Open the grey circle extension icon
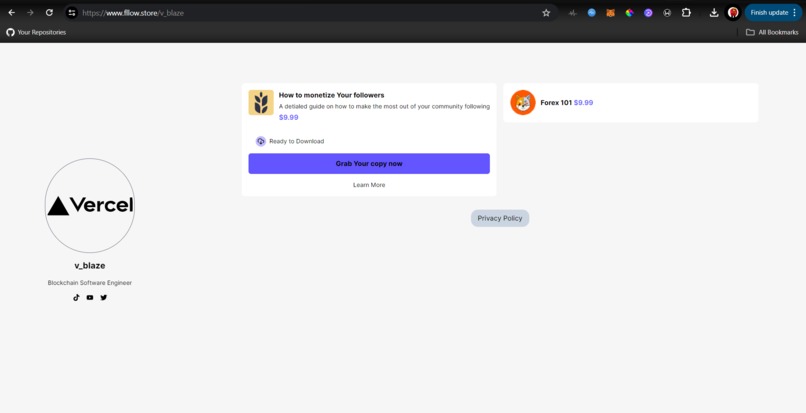 [x=667, y=13]
